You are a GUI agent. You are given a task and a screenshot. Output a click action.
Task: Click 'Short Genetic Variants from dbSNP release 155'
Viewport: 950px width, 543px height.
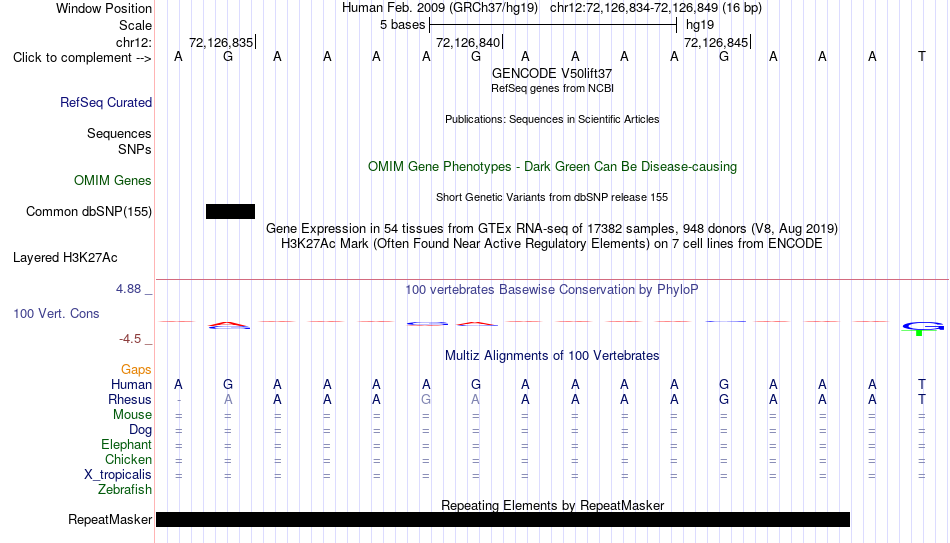[x=552, y=198]
